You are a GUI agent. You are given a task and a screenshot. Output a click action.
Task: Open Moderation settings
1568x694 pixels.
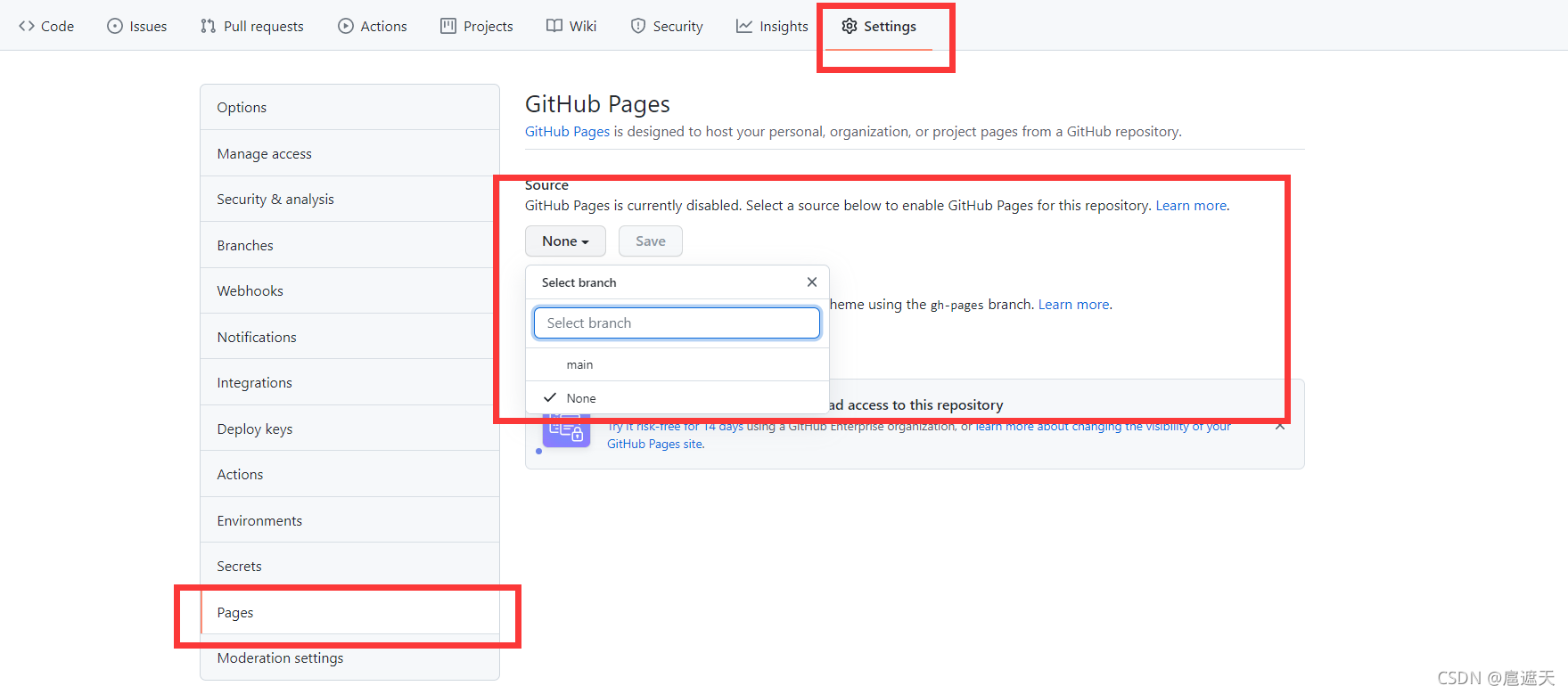coord(349,657)
